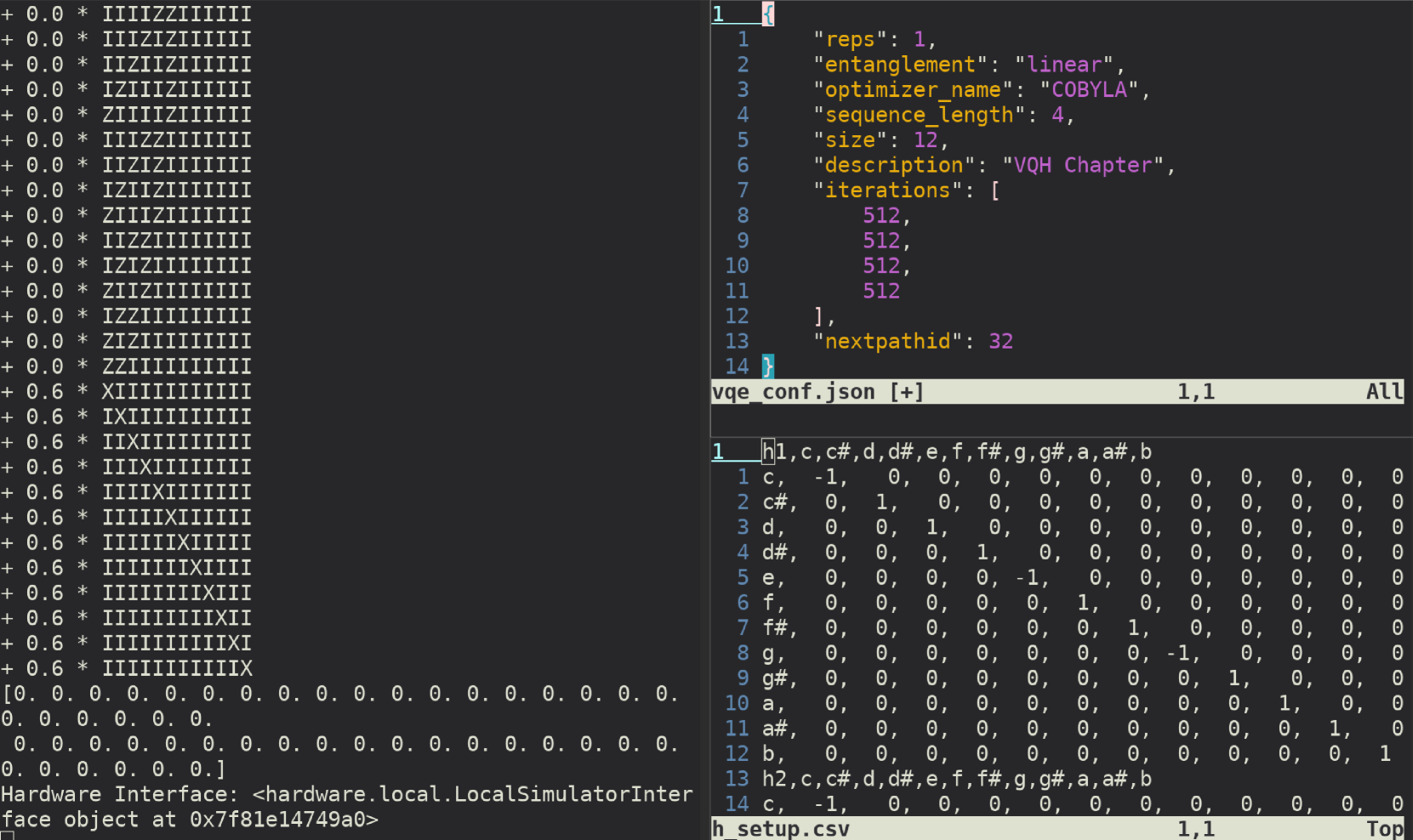Click the h1 header cell in CSV
This screenshot has height=840, width=1413.
[774, 451]
